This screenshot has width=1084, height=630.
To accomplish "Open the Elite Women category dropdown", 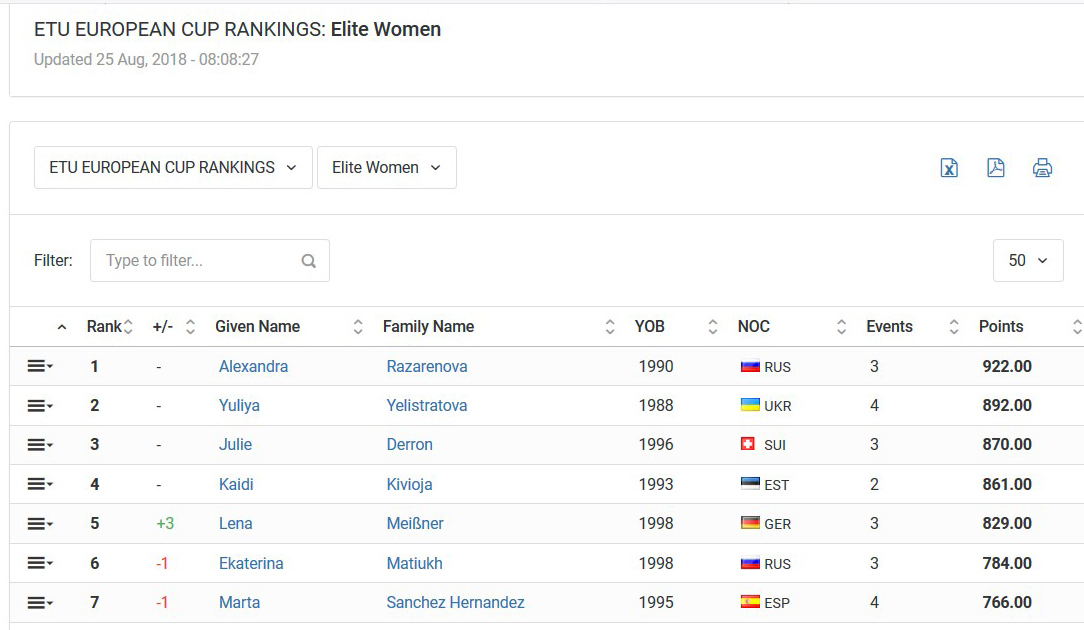I will tap(386, 167).
